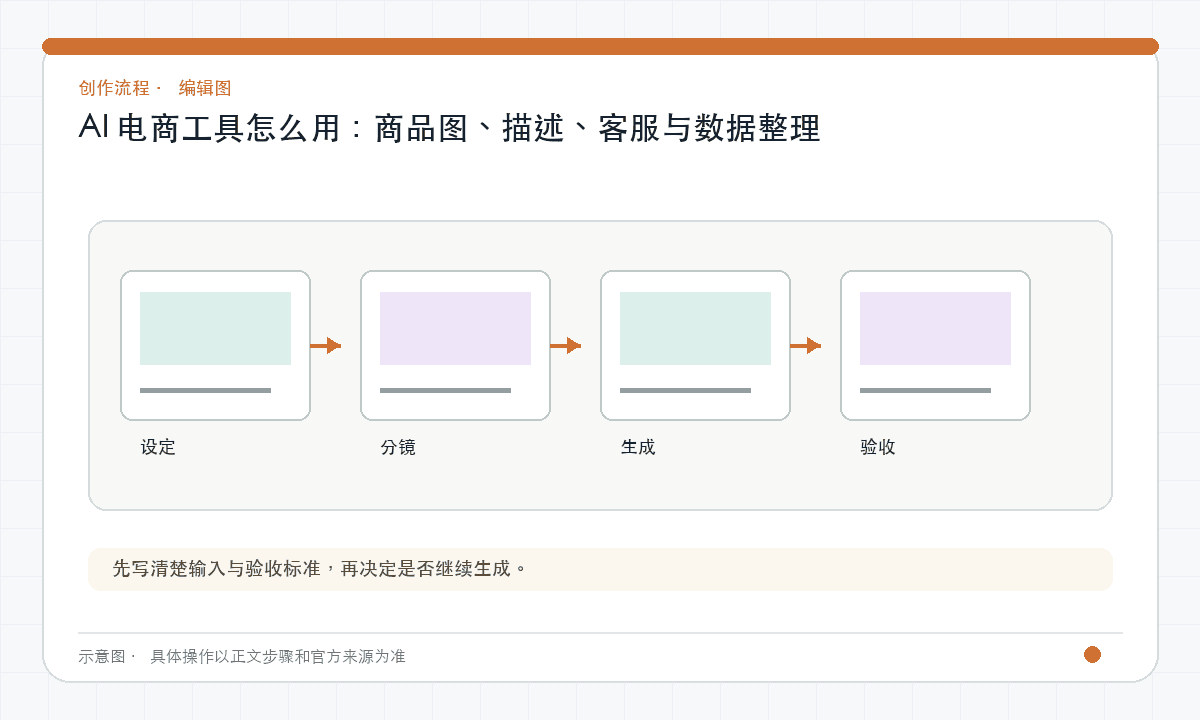The height and width of the screenshot is (720, 1200).
Task: Click the 设定 label text
Action: [x=158, y=447]
